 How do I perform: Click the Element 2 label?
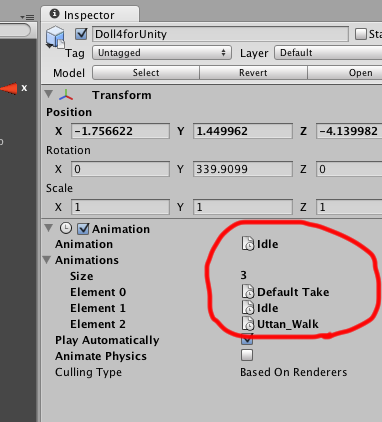pyautogui.click(x=98, y=324)
